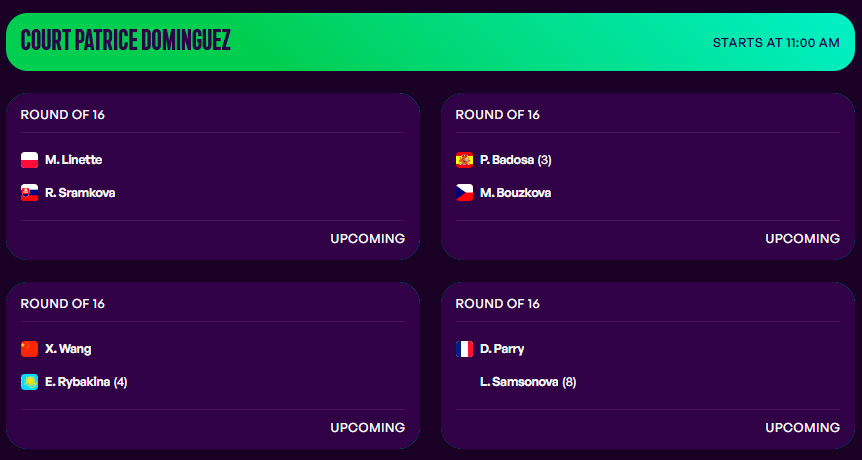The image size is (862, 460).
Task: Select M. Bouzkova player name
Action: (515, 193)
